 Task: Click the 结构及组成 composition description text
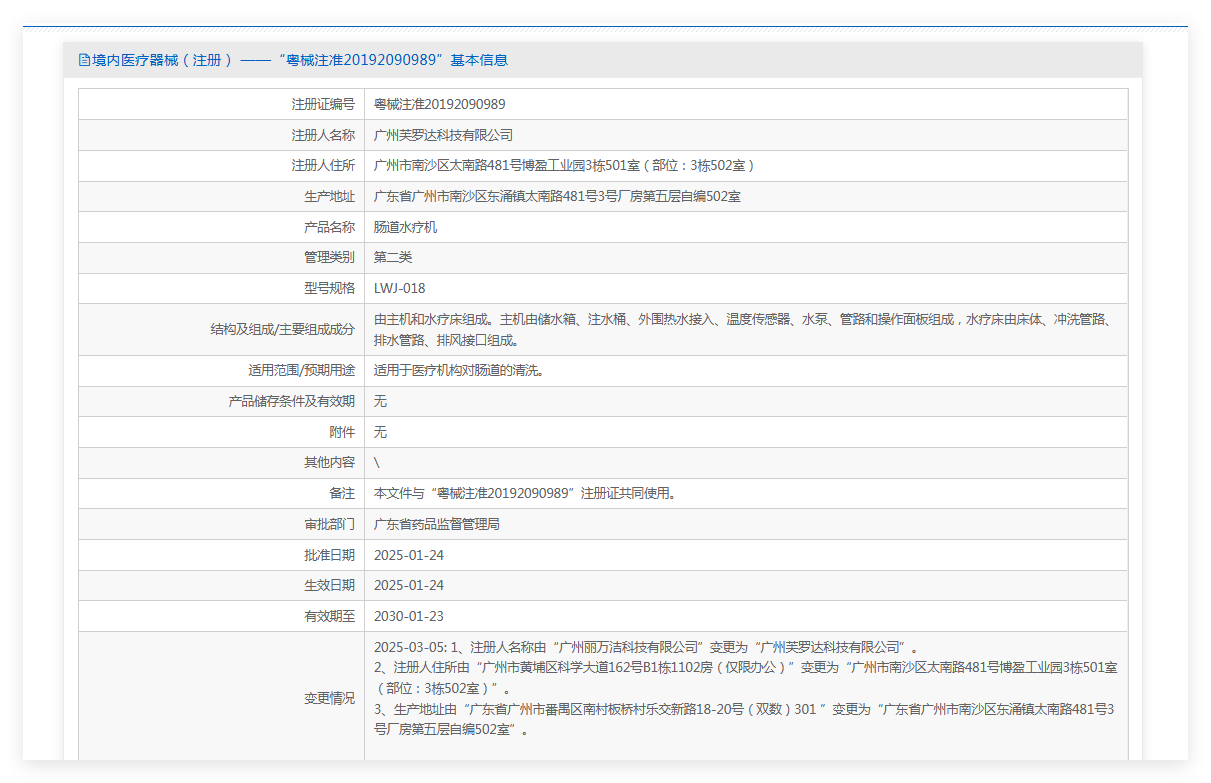pos(742,329)
